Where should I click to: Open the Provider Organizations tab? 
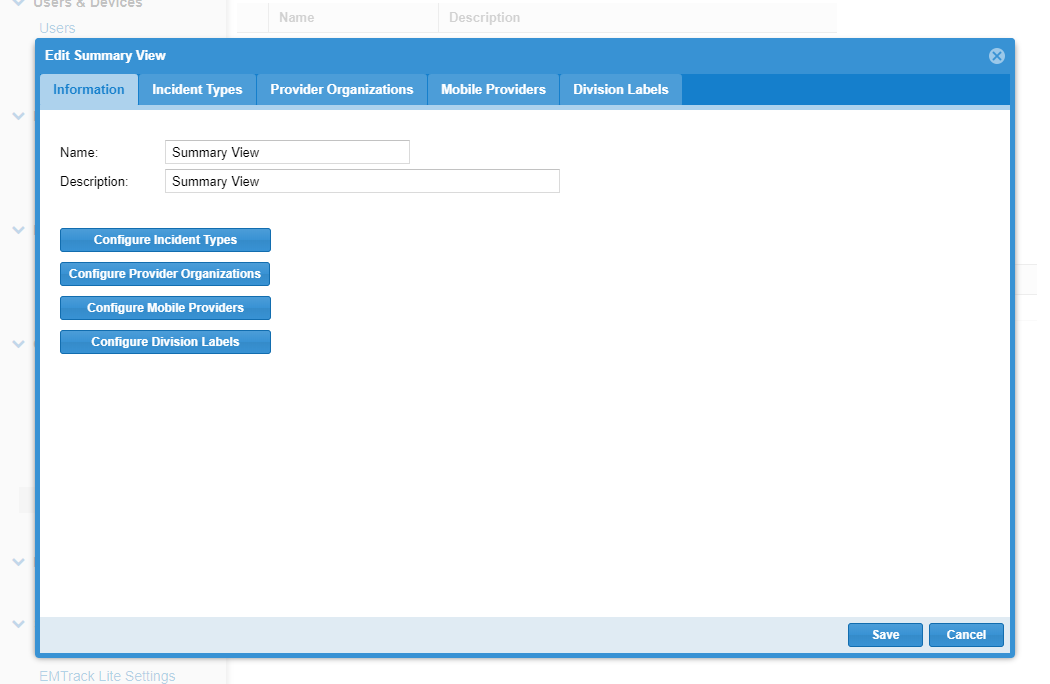coord(342,90)
